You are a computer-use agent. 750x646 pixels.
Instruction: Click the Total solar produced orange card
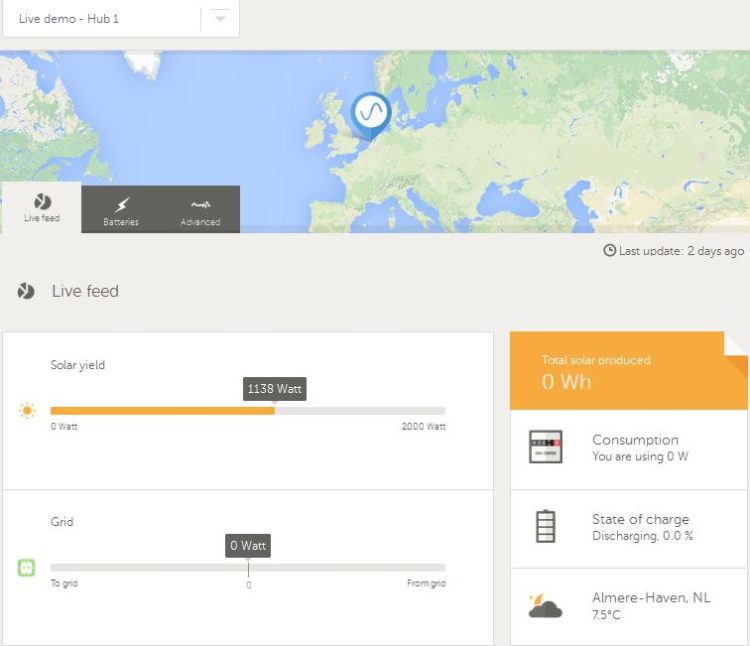[629, 371]
